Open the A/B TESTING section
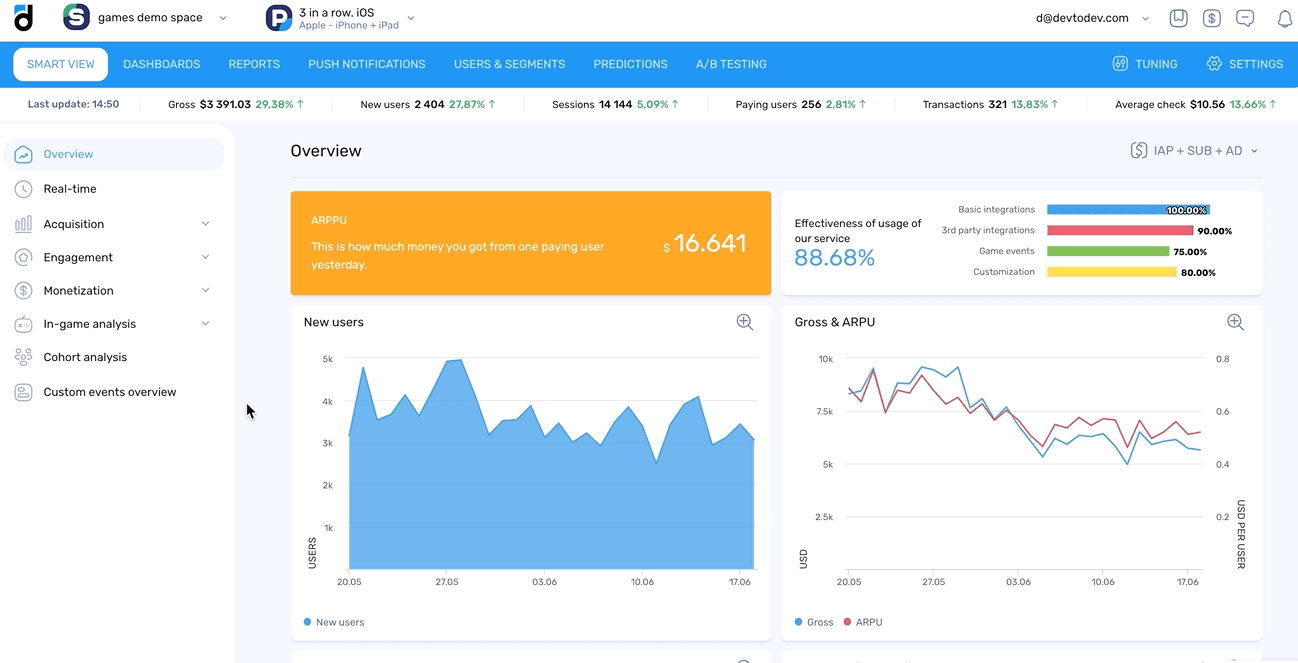The width and height of the screenshot is (1298, 663). [x=731, y=63]
